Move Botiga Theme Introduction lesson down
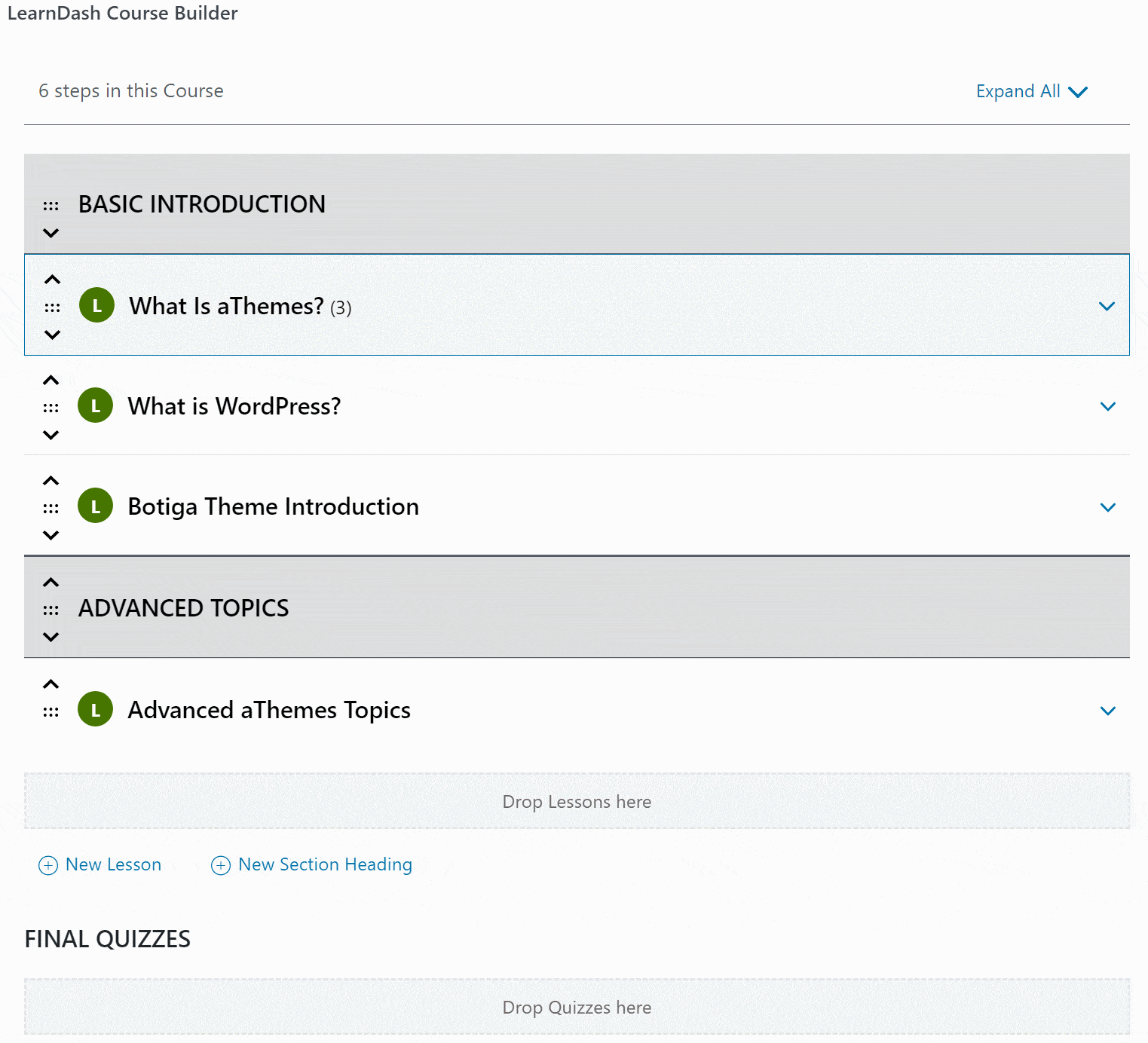The width and height of the screenshot is (1148, 1043). tap(51, 535)
